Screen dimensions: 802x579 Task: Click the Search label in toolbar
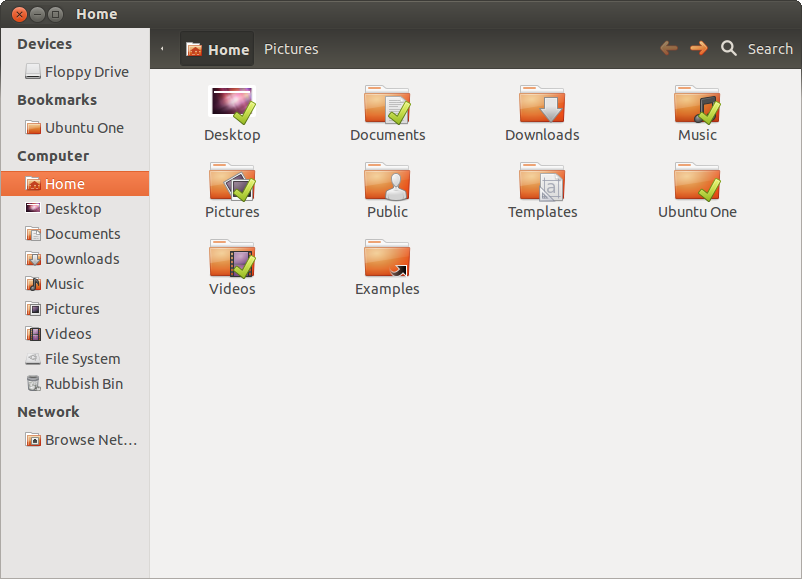770,49
